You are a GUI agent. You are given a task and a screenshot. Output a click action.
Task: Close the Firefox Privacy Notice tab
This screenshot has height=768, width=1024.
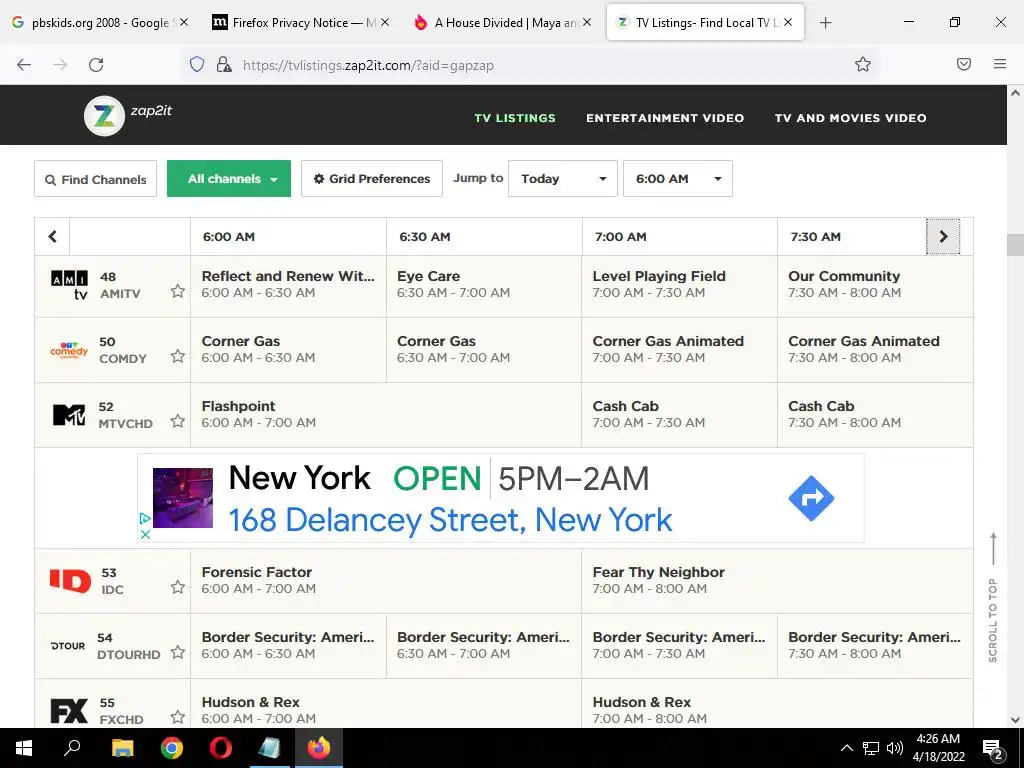[385, 22]
